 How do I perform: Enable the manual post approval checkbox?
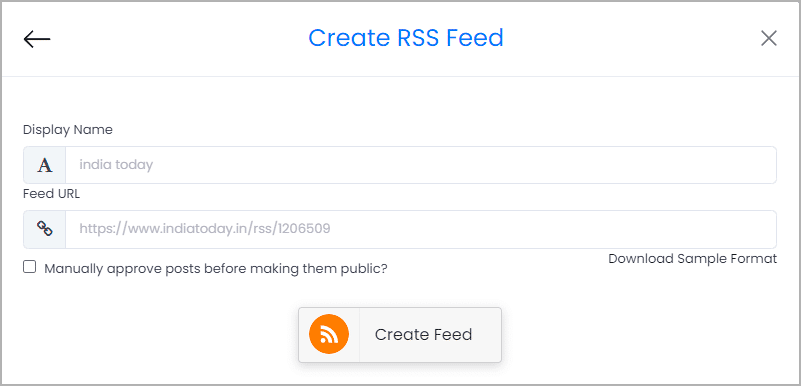(x=30, y=267)
